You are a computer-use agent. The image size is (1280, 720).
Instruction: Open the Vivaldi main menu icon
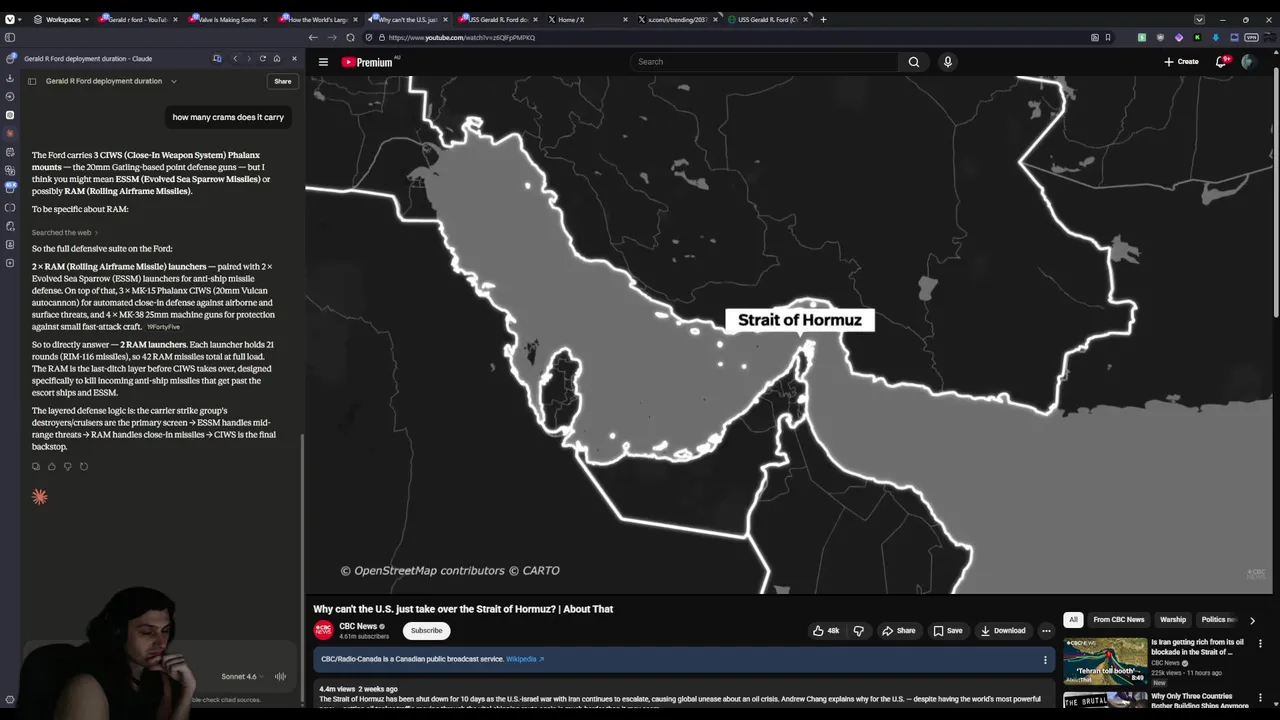click(x=10, y=19)
